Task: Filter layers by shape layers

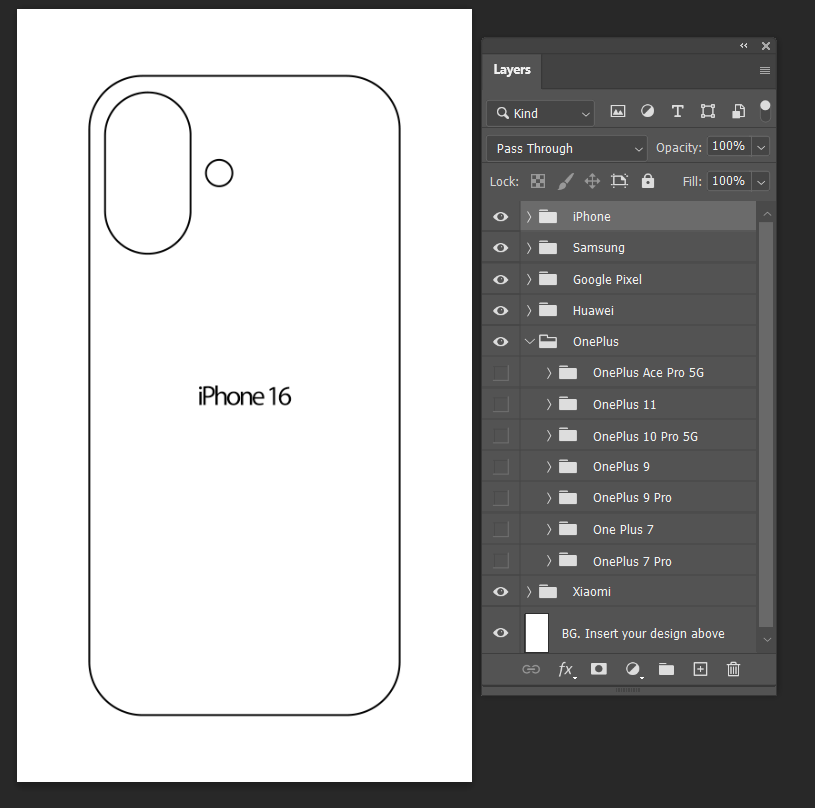Action: click(x=707, y=112)
